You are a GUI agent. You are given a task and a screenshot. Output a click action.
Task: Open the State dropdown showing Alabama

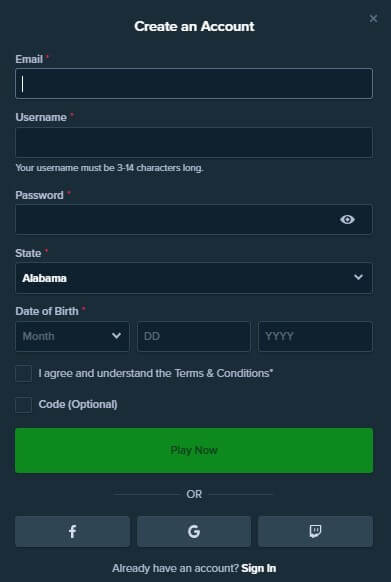(194, 278)
